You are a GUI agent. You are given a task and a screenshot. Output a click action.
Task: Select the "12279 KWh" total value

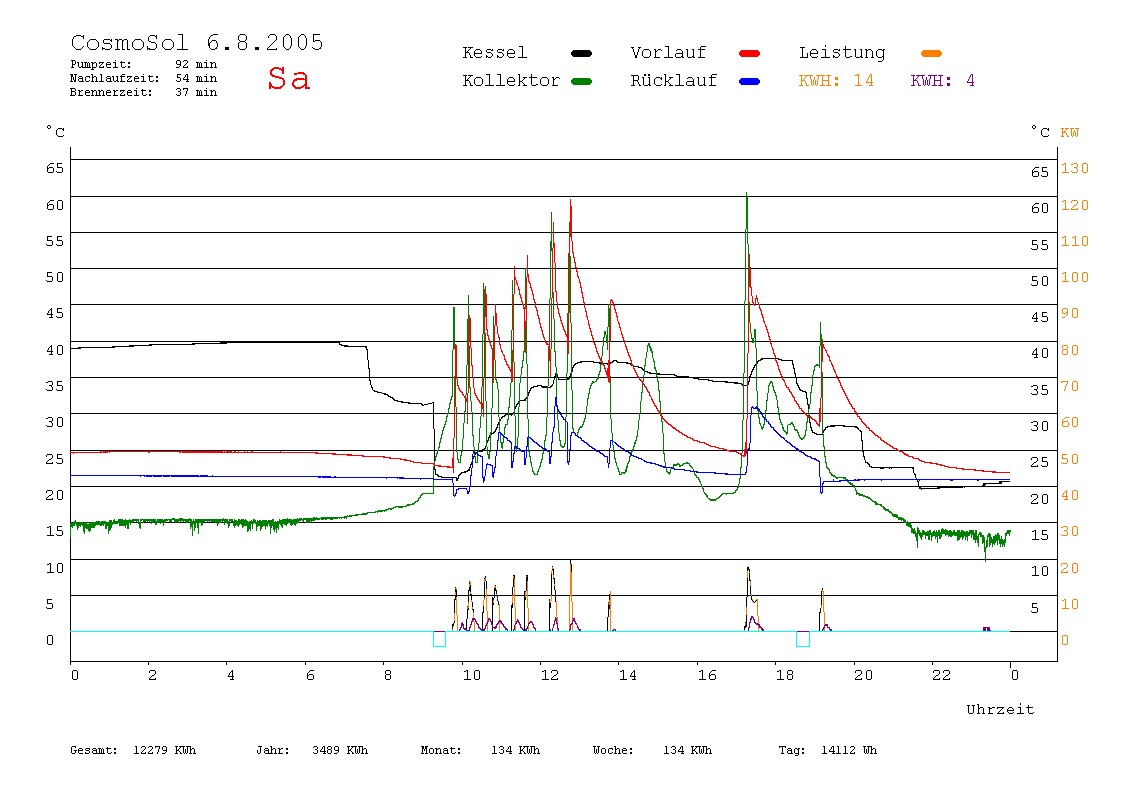[165, 750]
